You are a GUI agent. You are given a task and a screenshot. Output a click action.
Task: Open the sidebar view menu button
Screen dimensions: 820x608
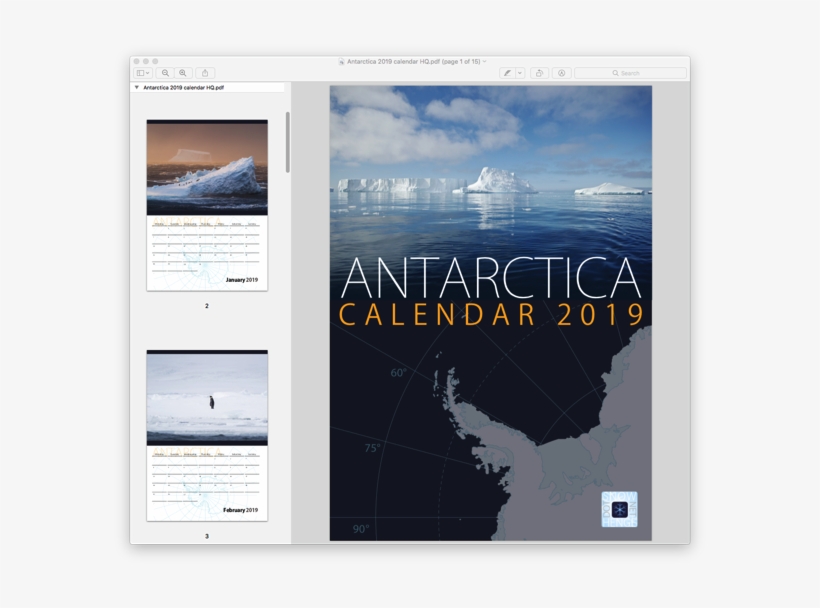pyautogui.click(x=143, y=73)
